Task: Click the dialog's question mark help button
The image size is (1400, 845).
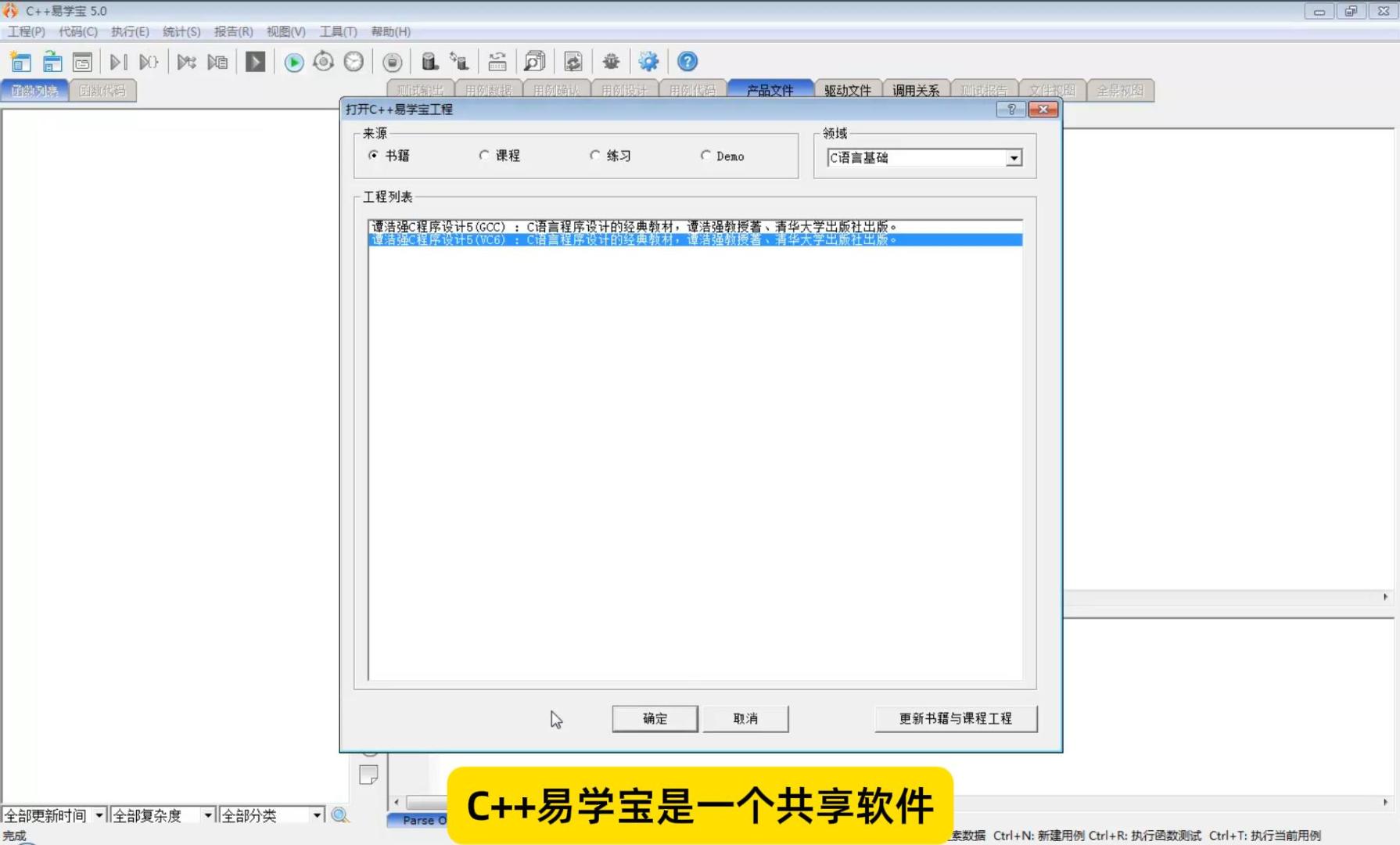Action: click(1011, 110)
